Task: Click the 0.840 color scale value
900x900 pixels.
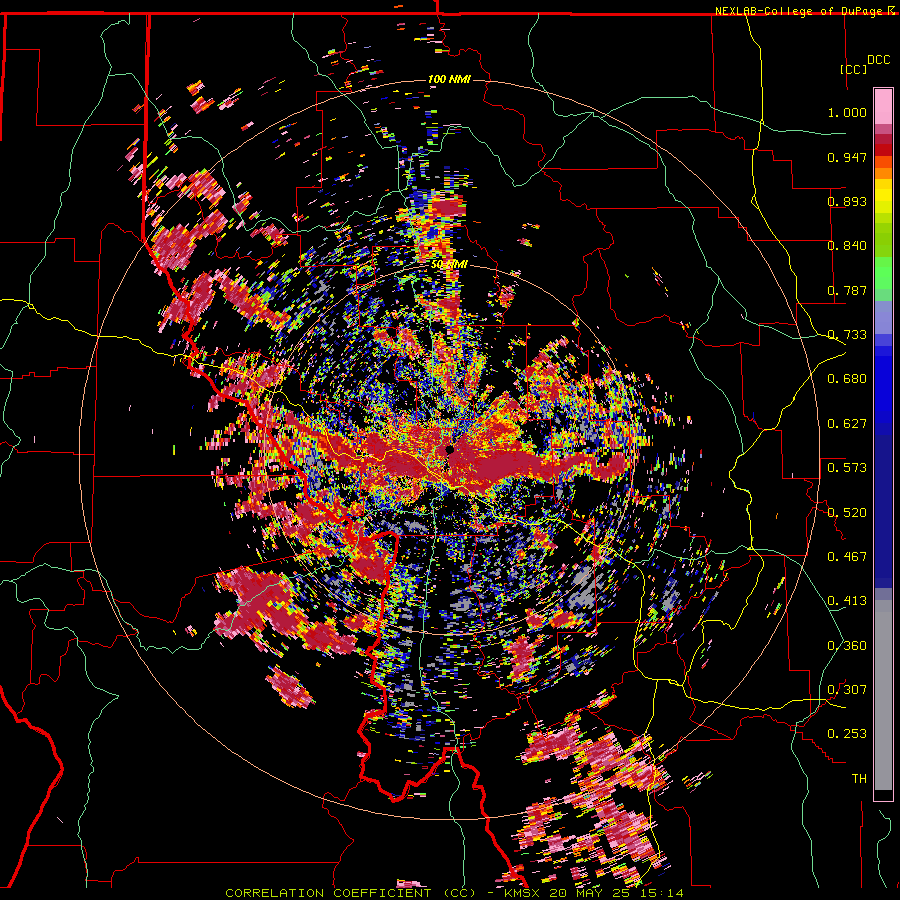Action: (x=847, y=246)
